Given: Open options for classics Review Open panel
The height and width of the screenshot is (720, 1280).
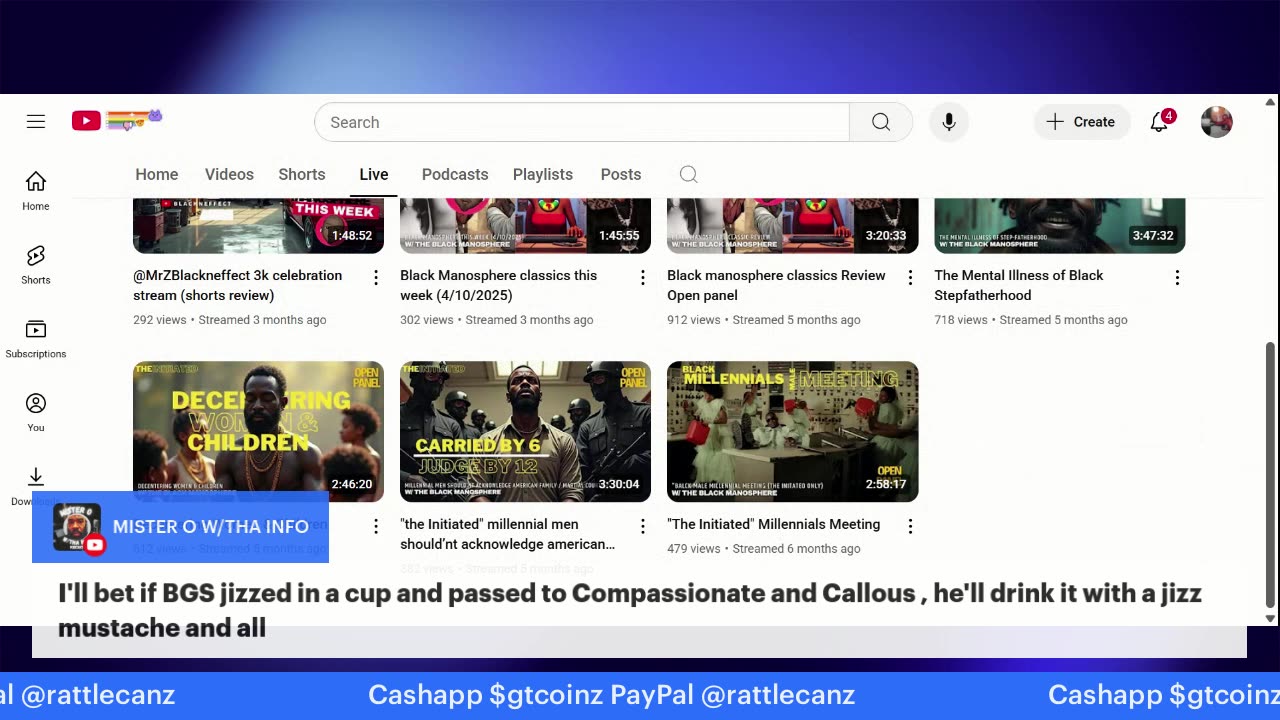Looking at the screenshot, I should (910, 277).
